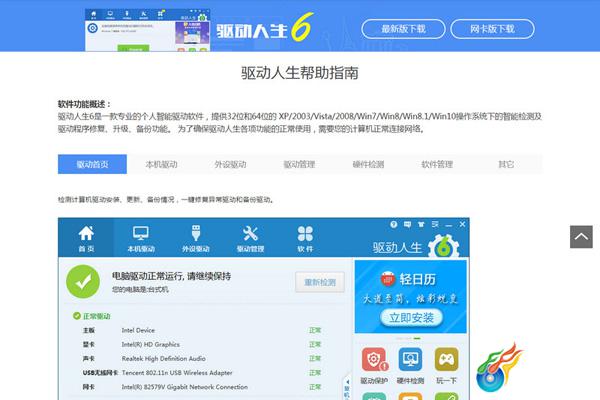Click the 正常 status of the Realtek audio row
This screenshot has height=400, width=600.
coord(315,359)
